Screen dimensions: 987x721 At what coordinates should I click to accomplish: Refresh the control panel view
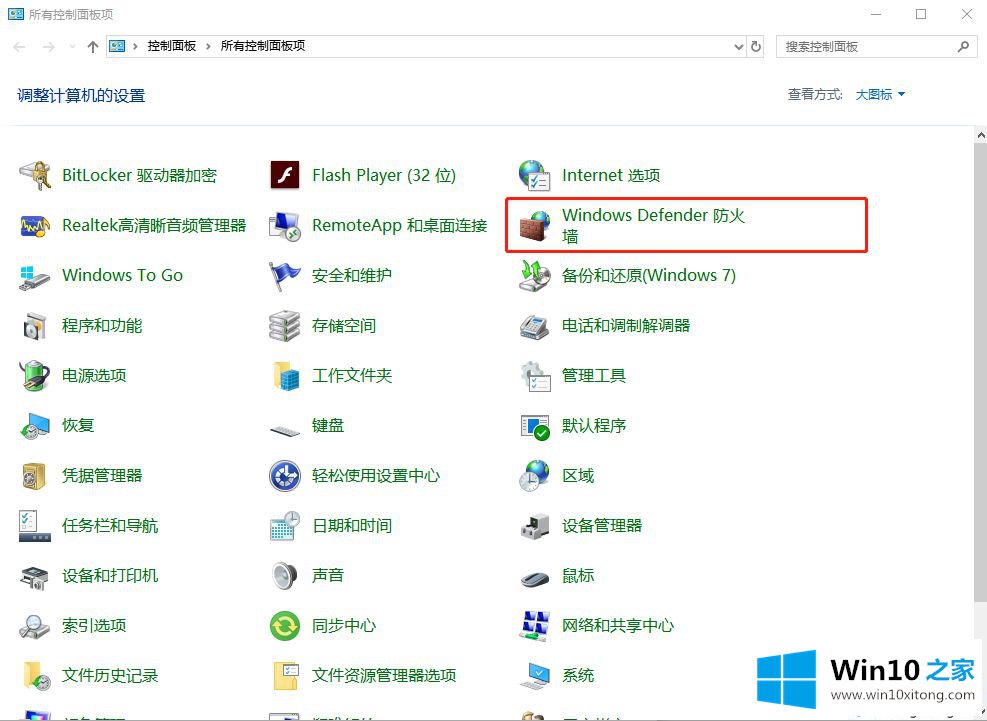coord(756,47)
